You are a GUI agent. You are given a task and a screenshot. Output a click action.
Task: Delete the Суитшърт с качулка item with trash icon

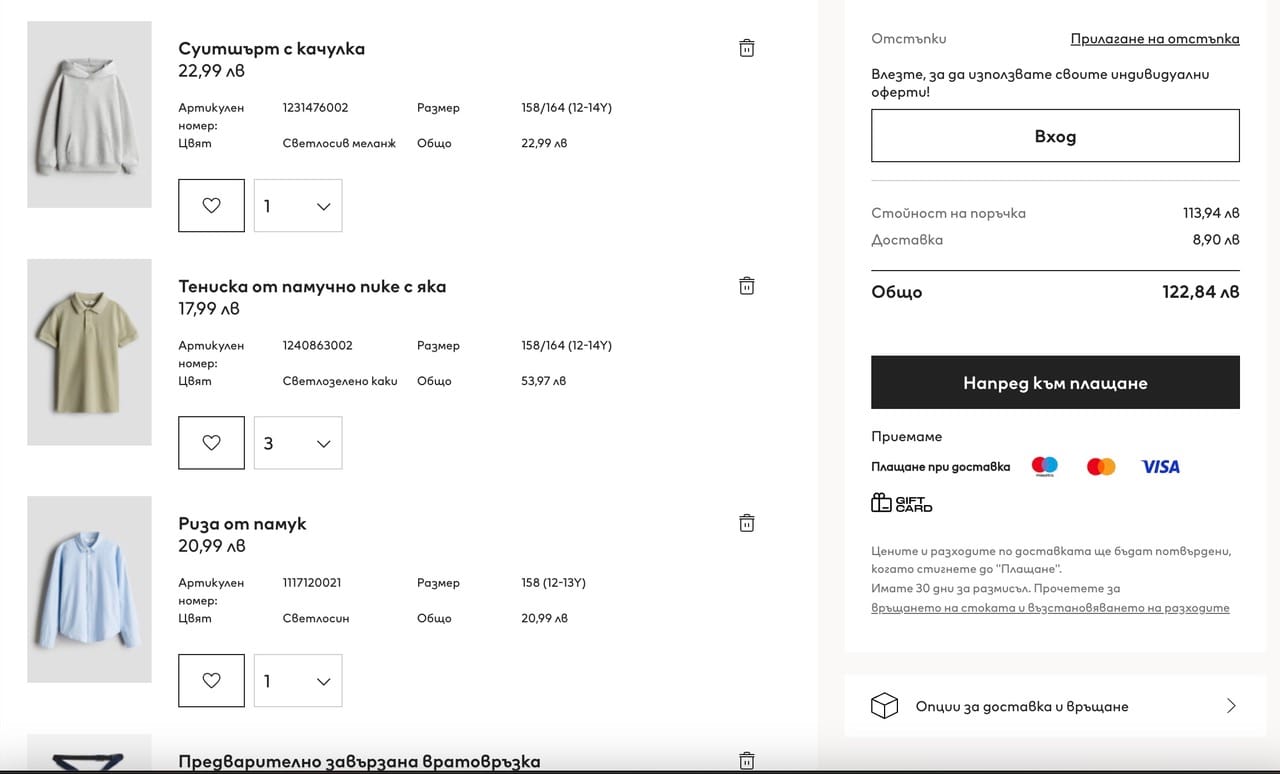[746, 48]
